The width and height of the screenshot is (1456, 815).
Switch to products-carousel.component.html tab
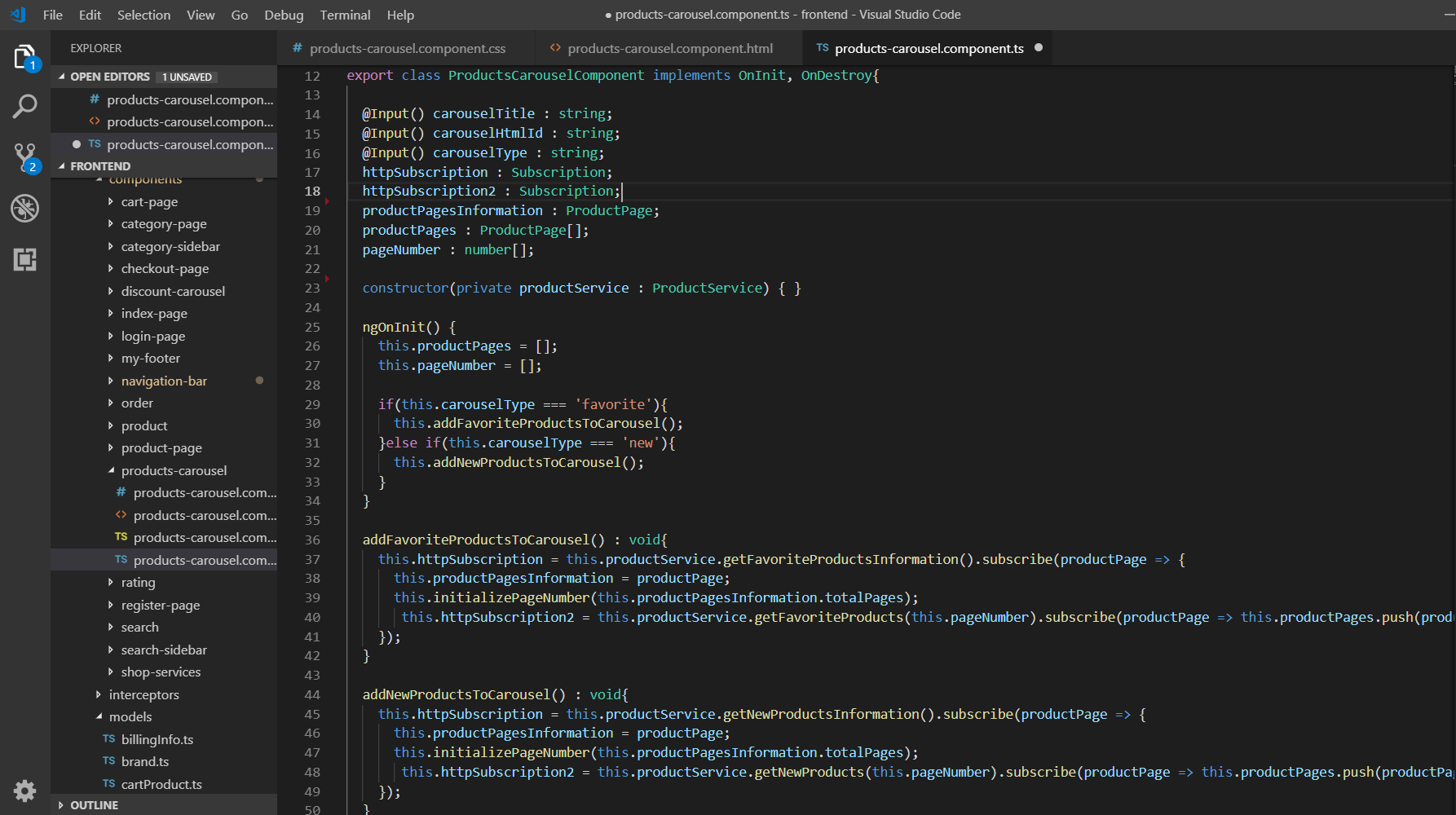coord(669,48)
